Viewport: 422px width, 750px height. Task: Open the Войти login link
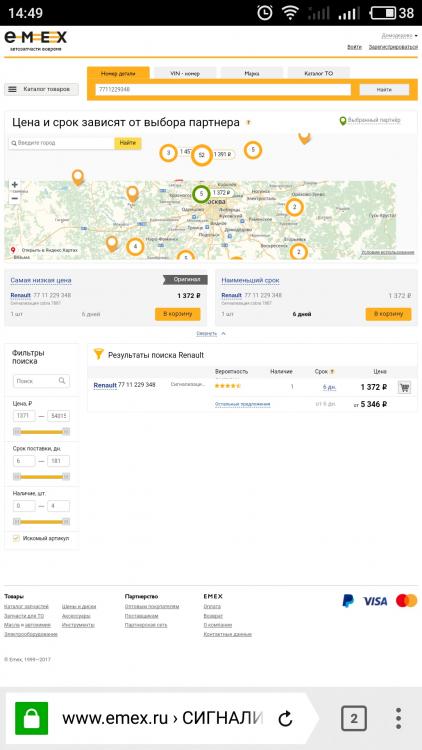[x=355, y=47]
